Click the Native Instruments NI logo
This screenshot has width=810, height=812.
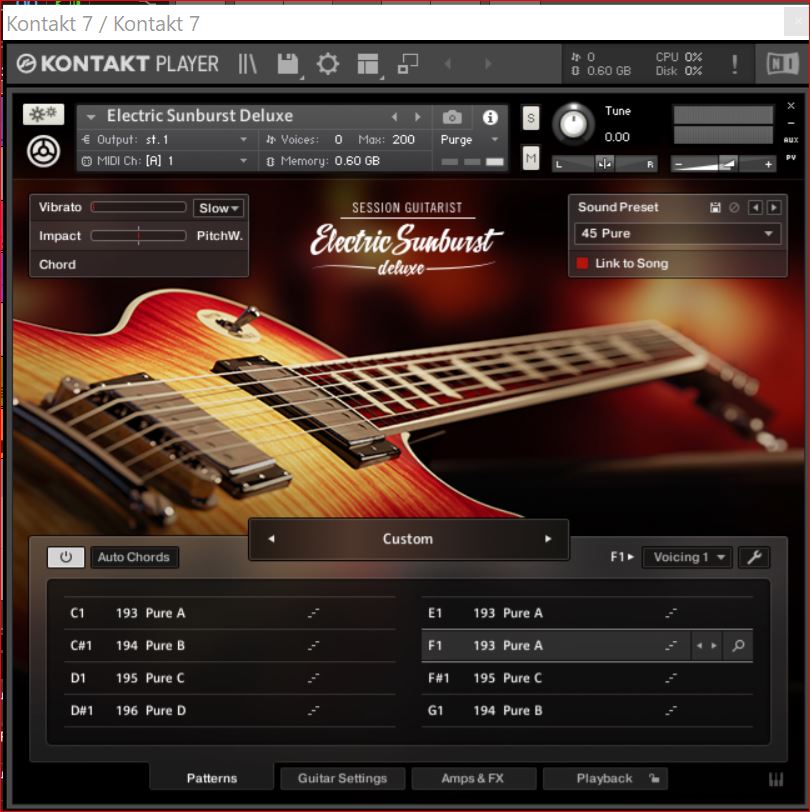(782, 64)
